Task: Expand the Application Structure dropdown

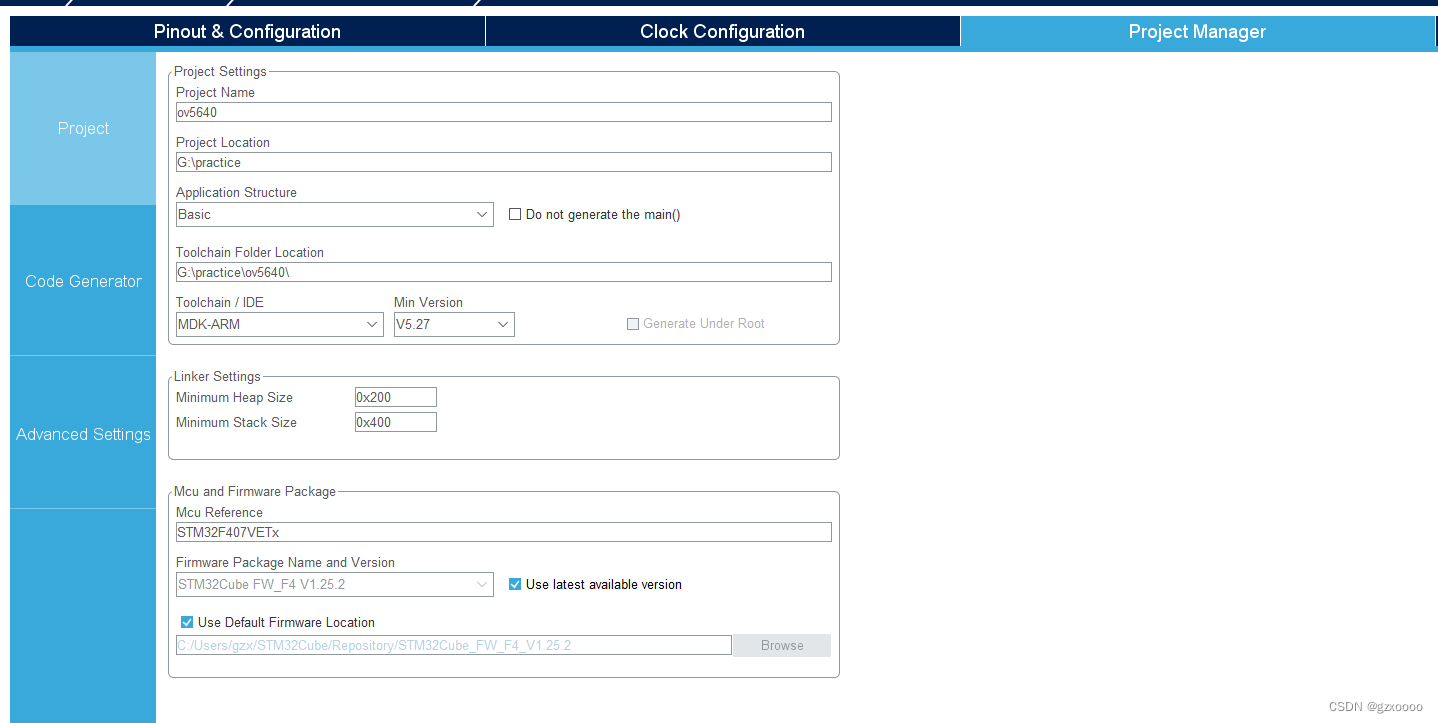Action: click(x=334, y=214)
